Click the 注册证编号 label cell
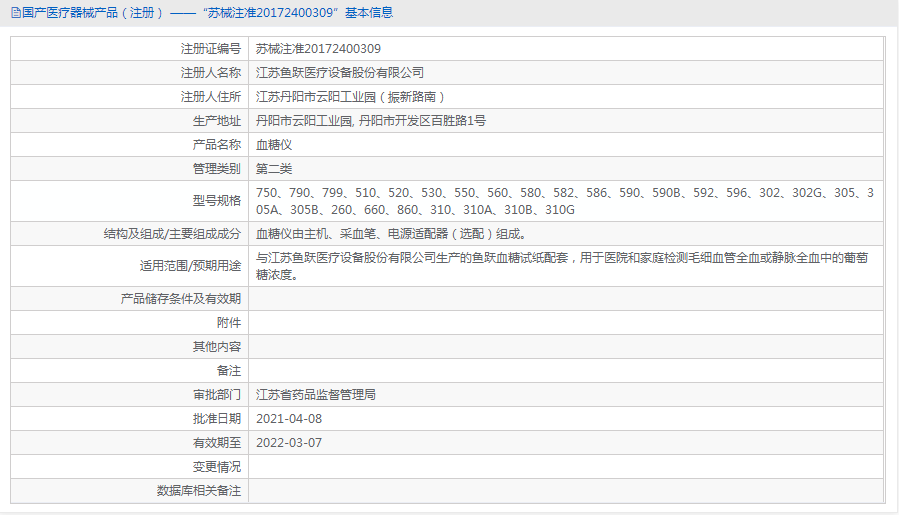The height and width of the screenshot is (515, 899). coord(130,49)
